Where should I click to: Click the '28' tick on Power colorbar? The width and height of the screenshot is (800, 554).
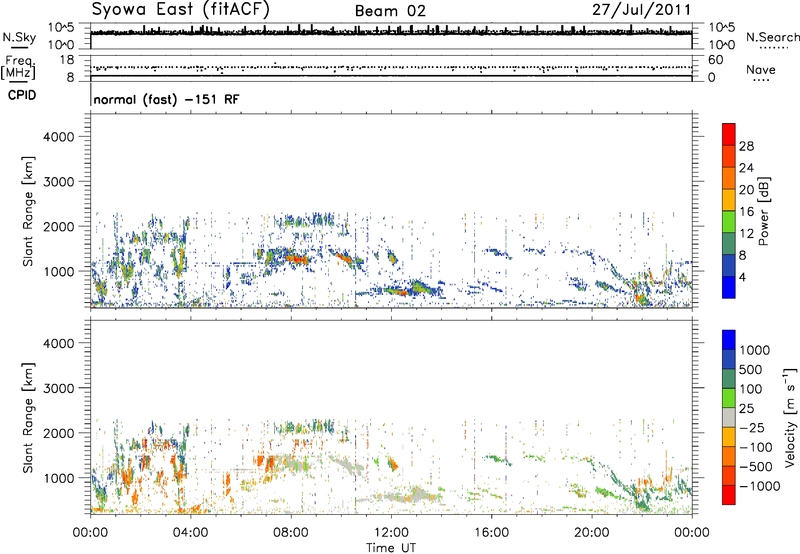(746, 146)
